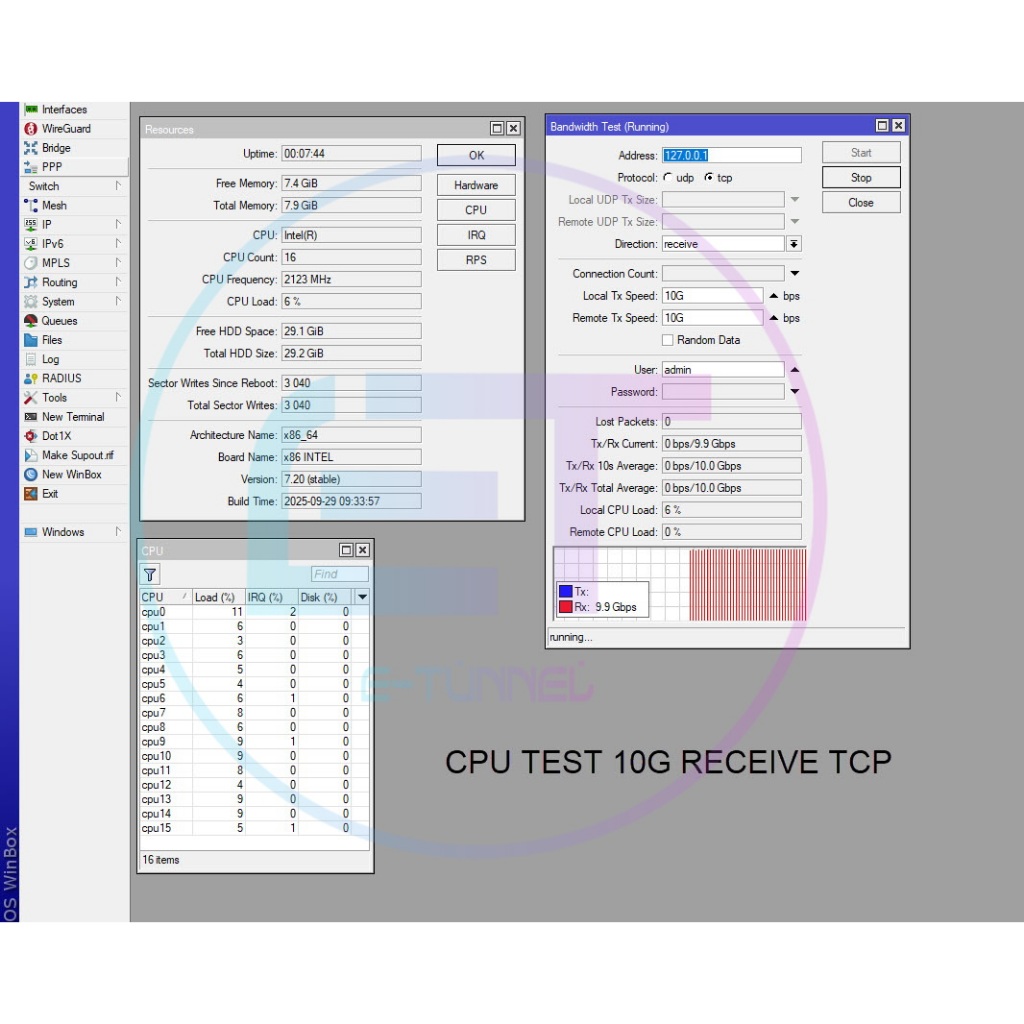Viewport: 1024px width, 1024px height.
Task: Click the red Rx color swatch
Action: coord(565,607)
